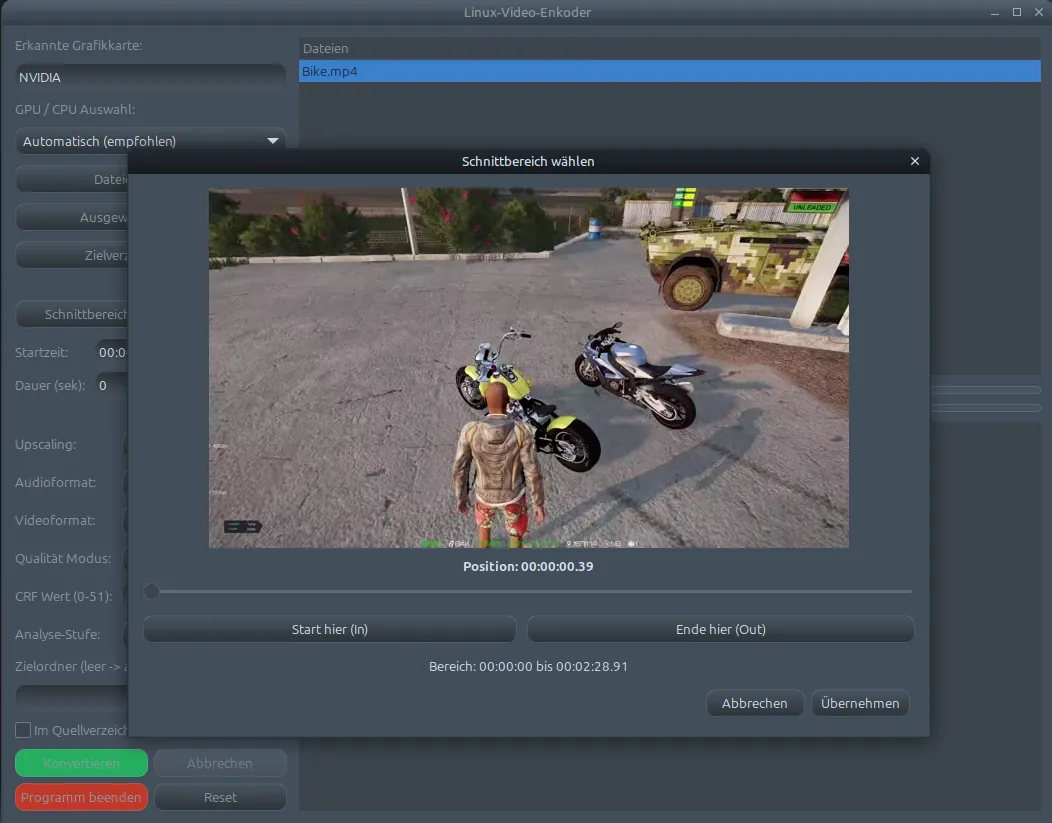Click the partially hidden Zielverz button
The height and width of the screenshot is (823, 1052).
point(72,255)
